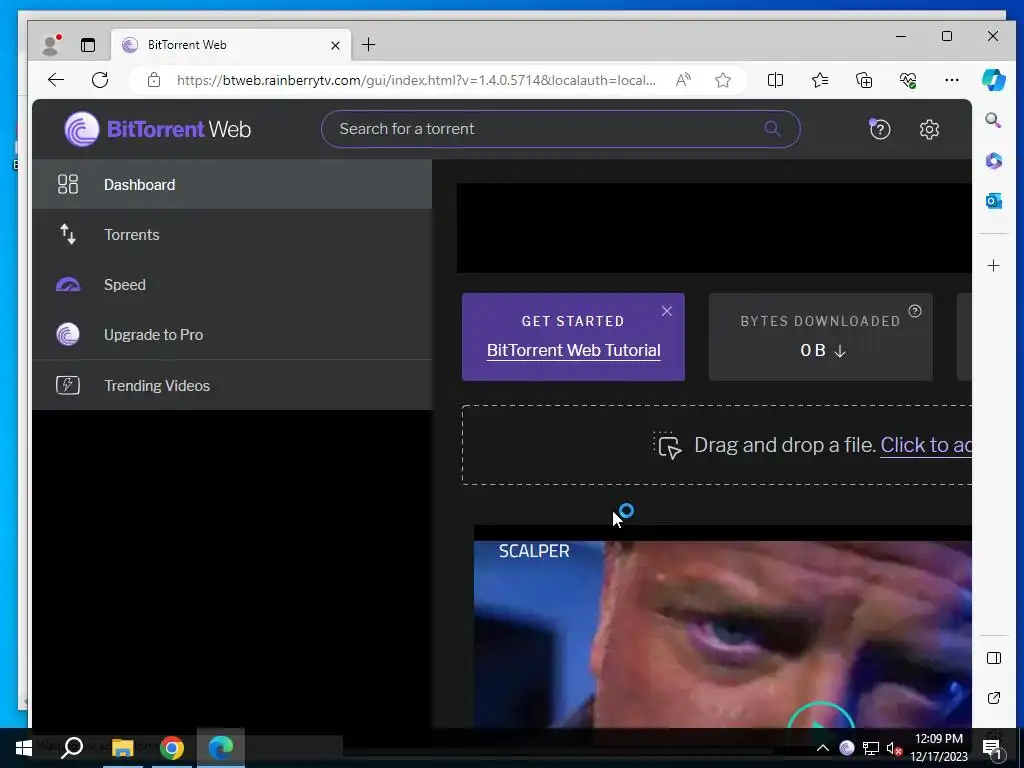
Task: Click the muted volume tray icon
Action: point(894,748)
